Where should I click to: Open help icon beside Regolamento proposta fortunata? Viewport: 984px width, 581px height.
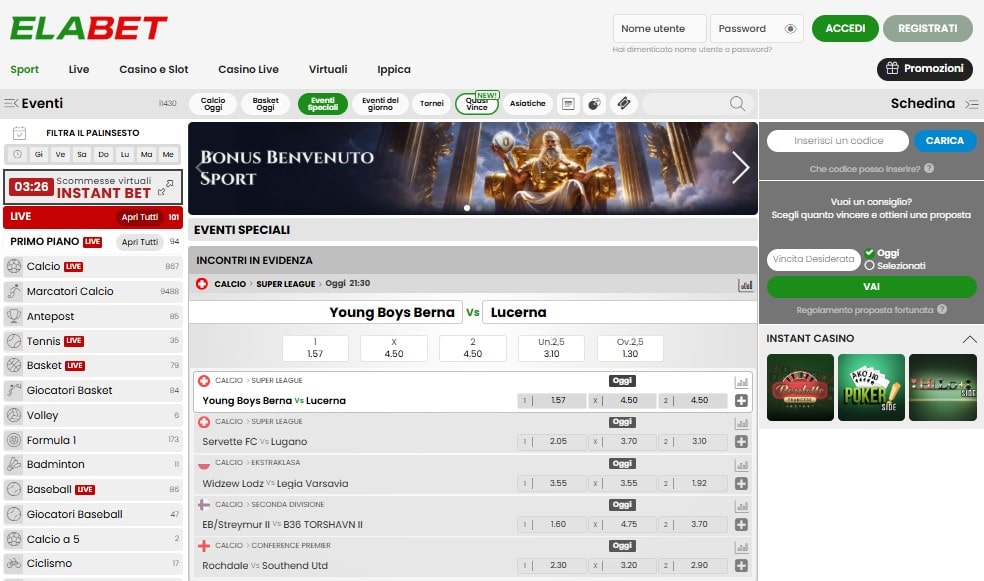[942, 309]
